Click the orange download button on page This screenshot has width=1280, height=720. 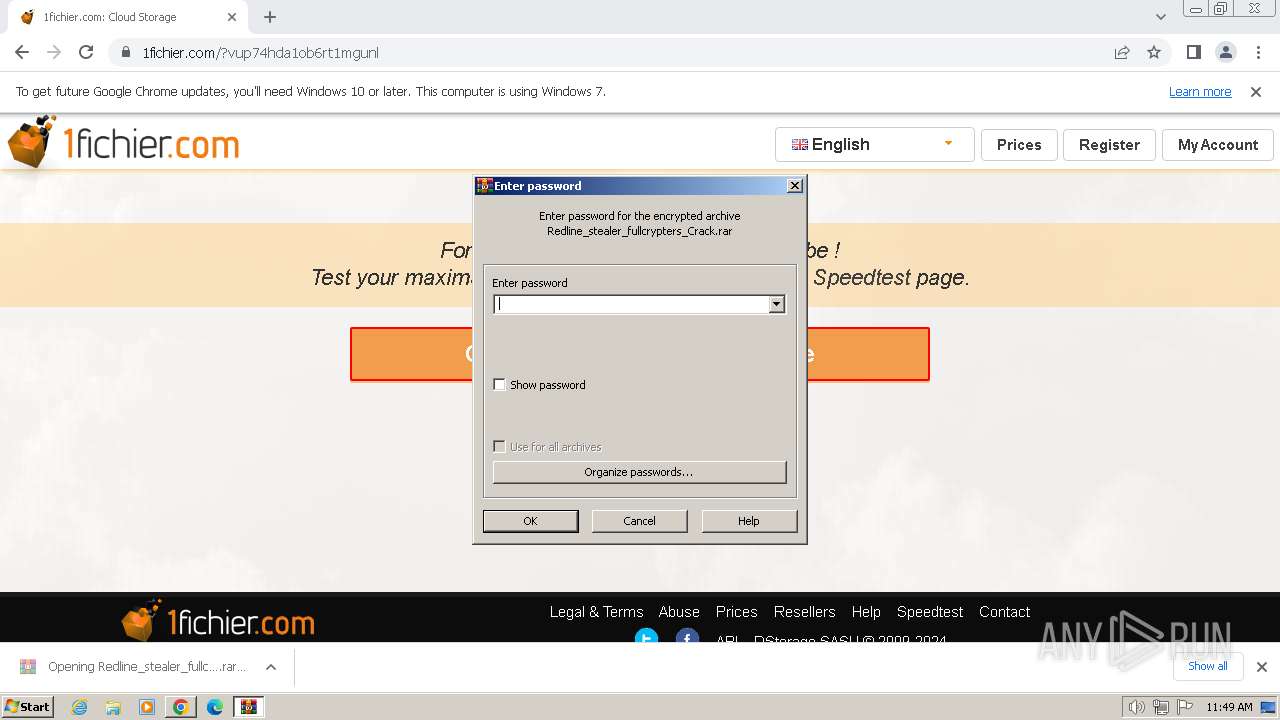tap(640, 354)
